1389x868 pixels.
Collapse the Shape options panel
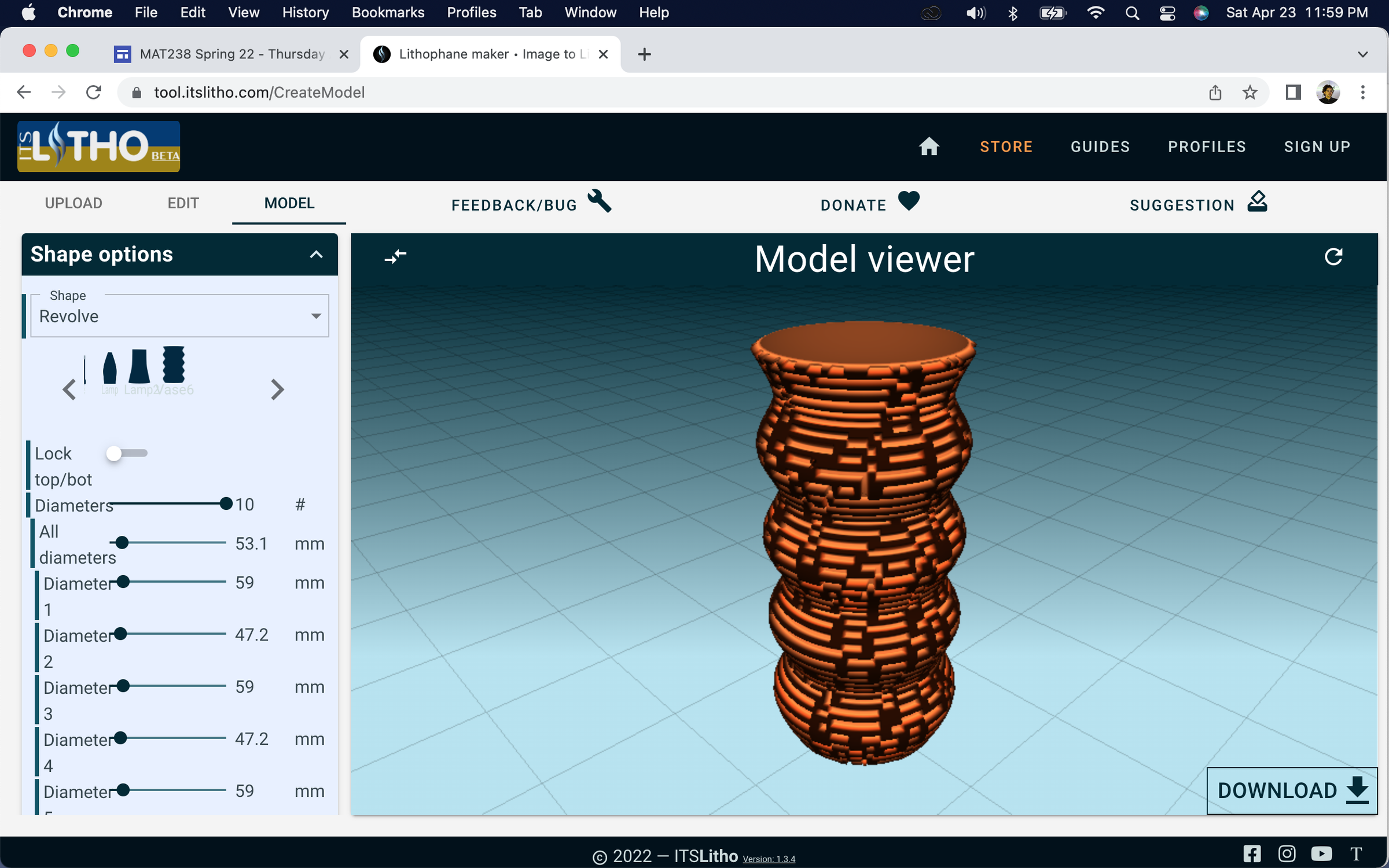[x=315, y=255]
